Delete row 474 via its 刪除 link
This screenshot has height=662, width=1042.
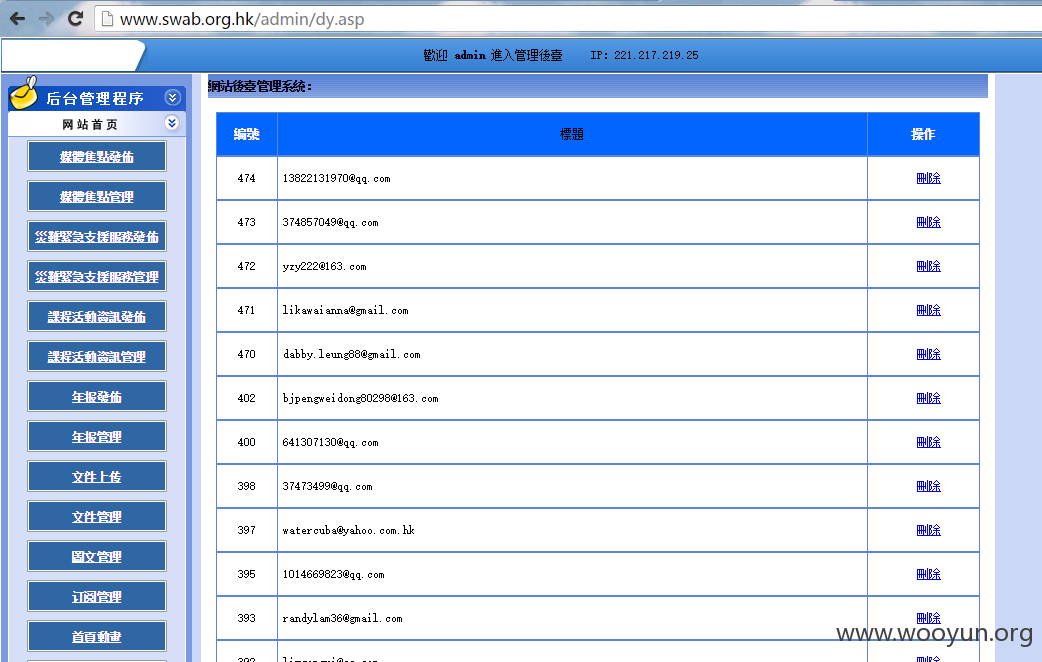928,178
